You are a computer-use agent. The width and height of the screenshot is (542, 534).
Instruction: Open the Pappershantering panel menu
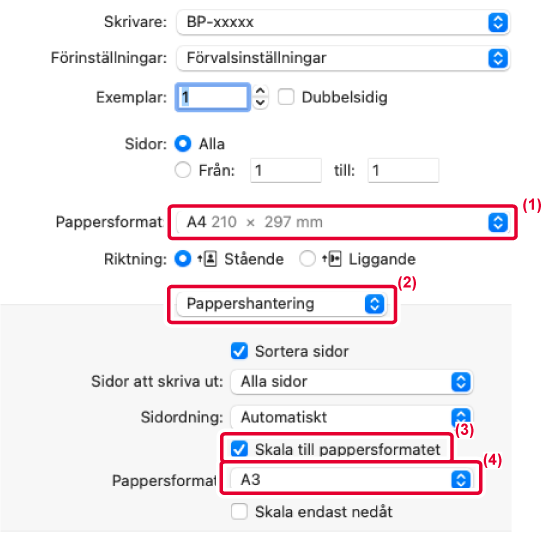tap(281, 303)
